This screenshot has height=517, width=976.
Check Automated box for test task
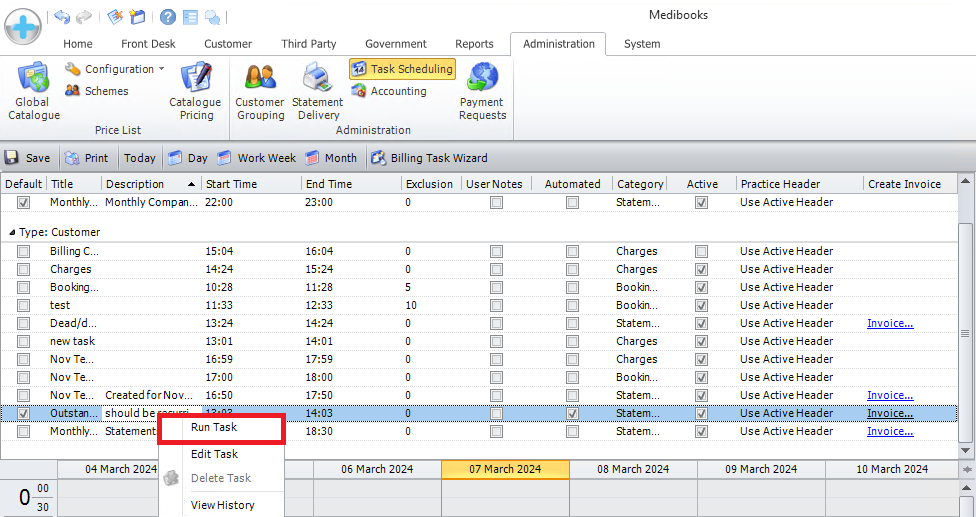[x=572, y=305]
